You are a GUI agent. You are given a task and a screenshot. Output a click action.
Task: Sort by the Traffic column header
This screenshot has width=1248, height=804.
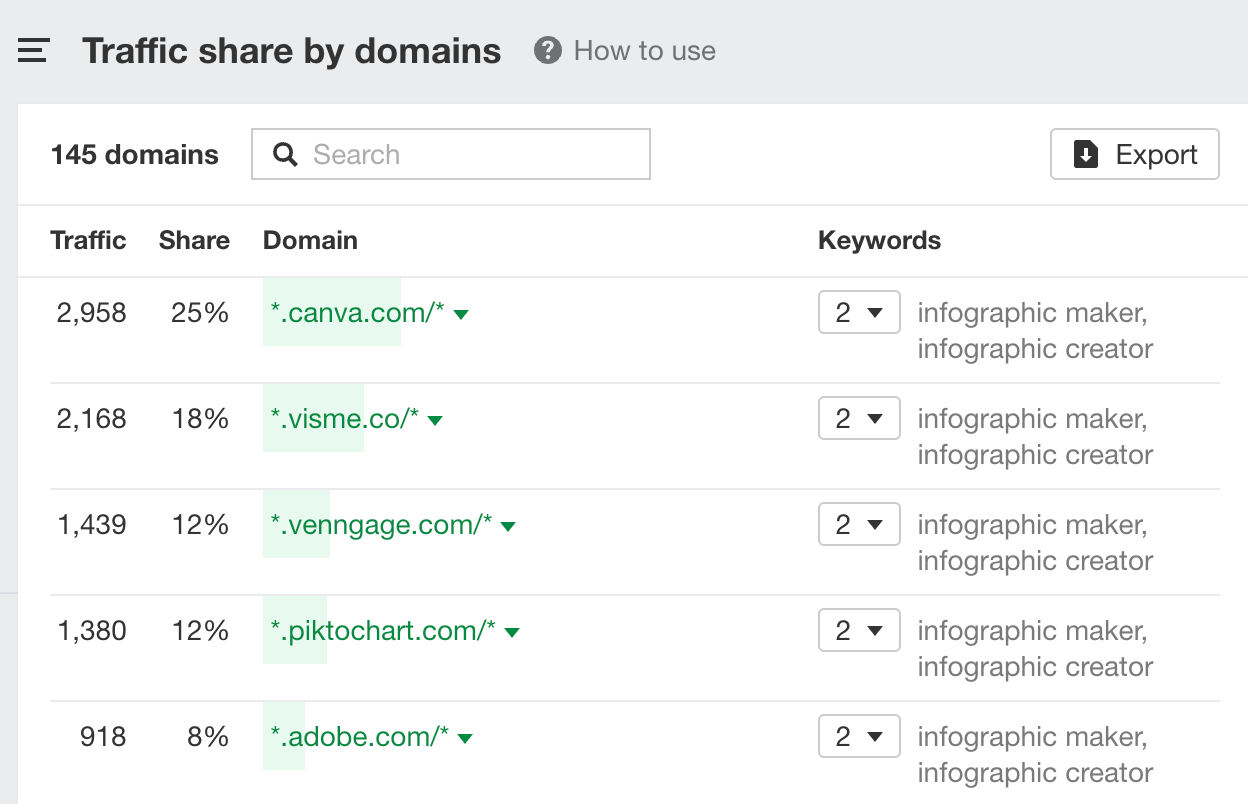87,240
